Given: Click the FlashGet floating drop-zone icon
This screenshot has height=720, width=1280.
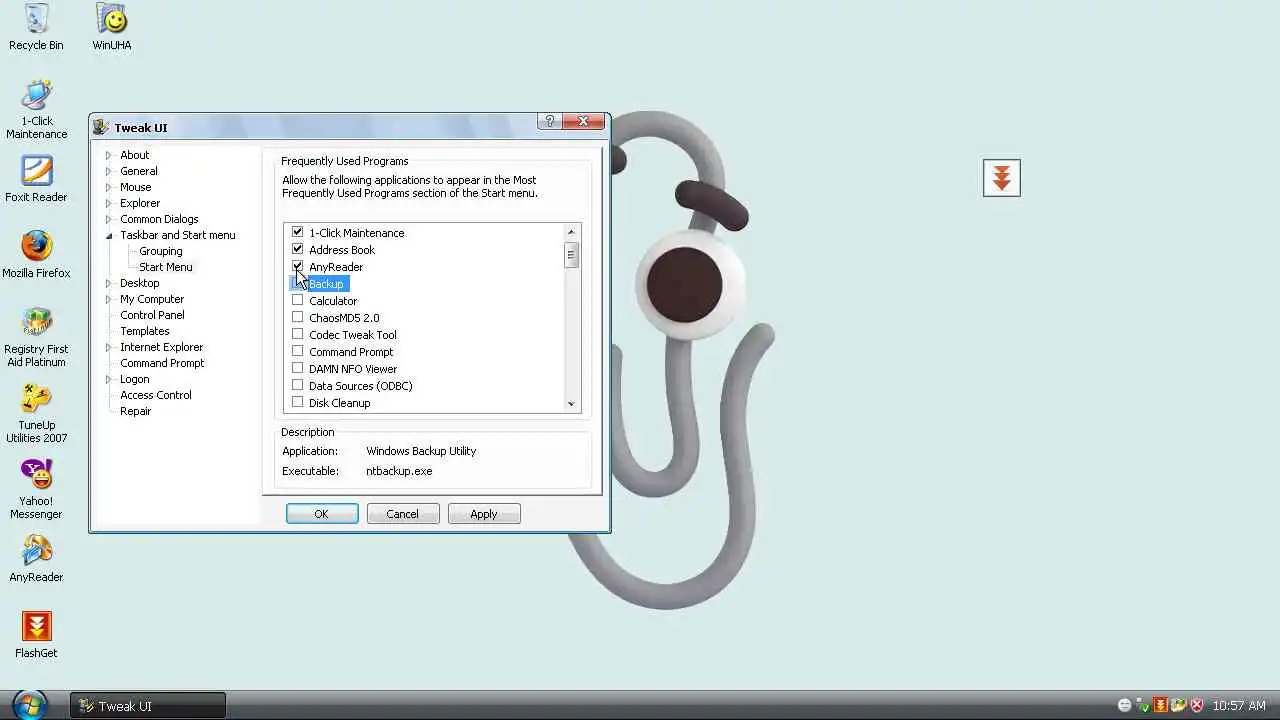Looking at the screenshot, I should tap(1001, 178).
